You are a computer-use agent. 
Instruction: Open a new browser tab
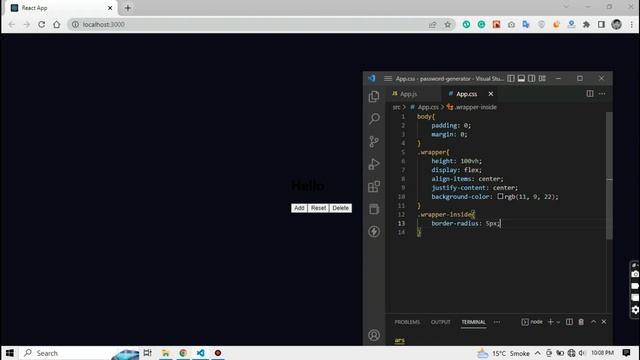pyautogui.click(x=128, y=8)
